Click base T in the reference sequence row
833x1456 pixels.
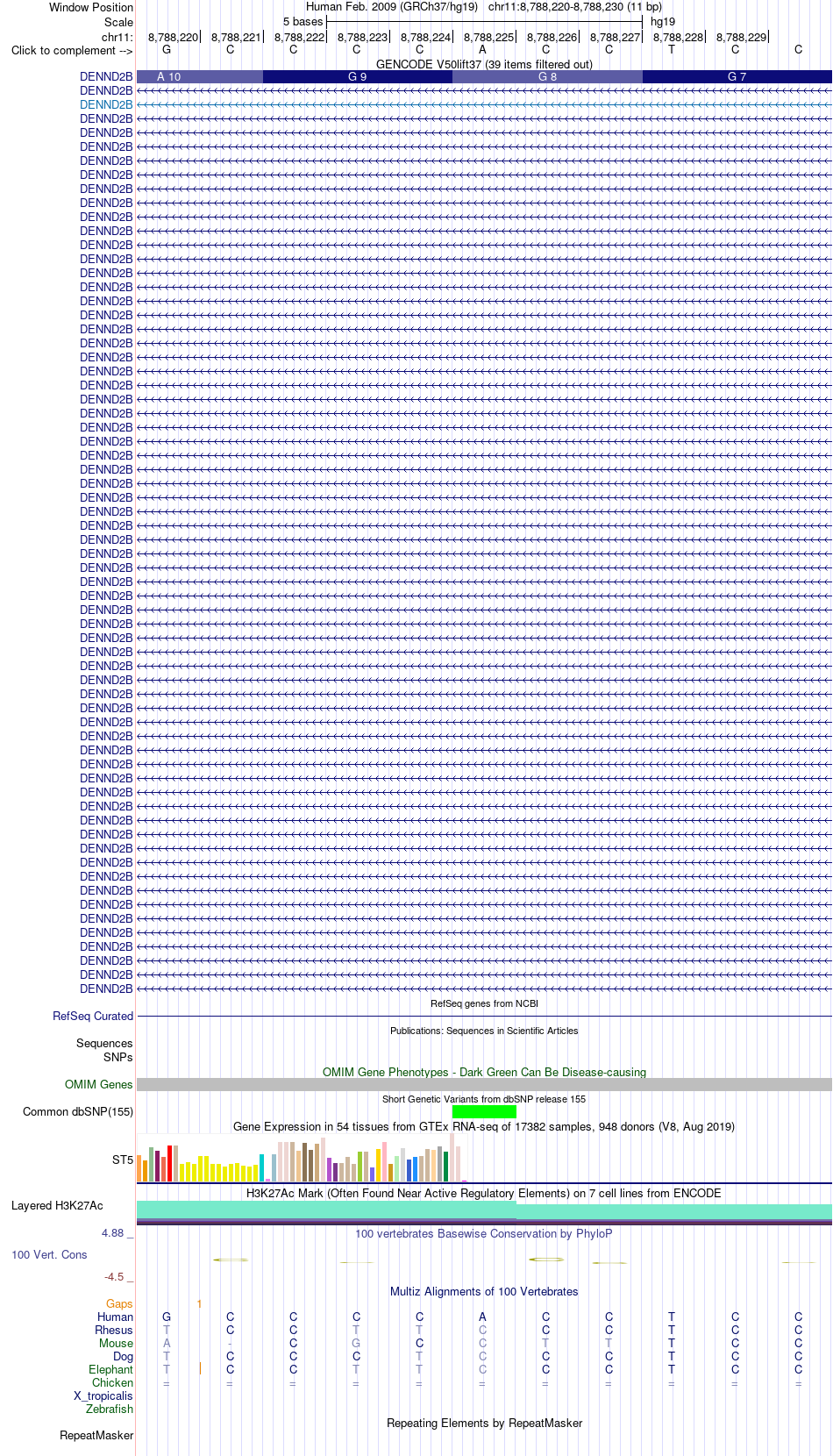coord(672,50)
